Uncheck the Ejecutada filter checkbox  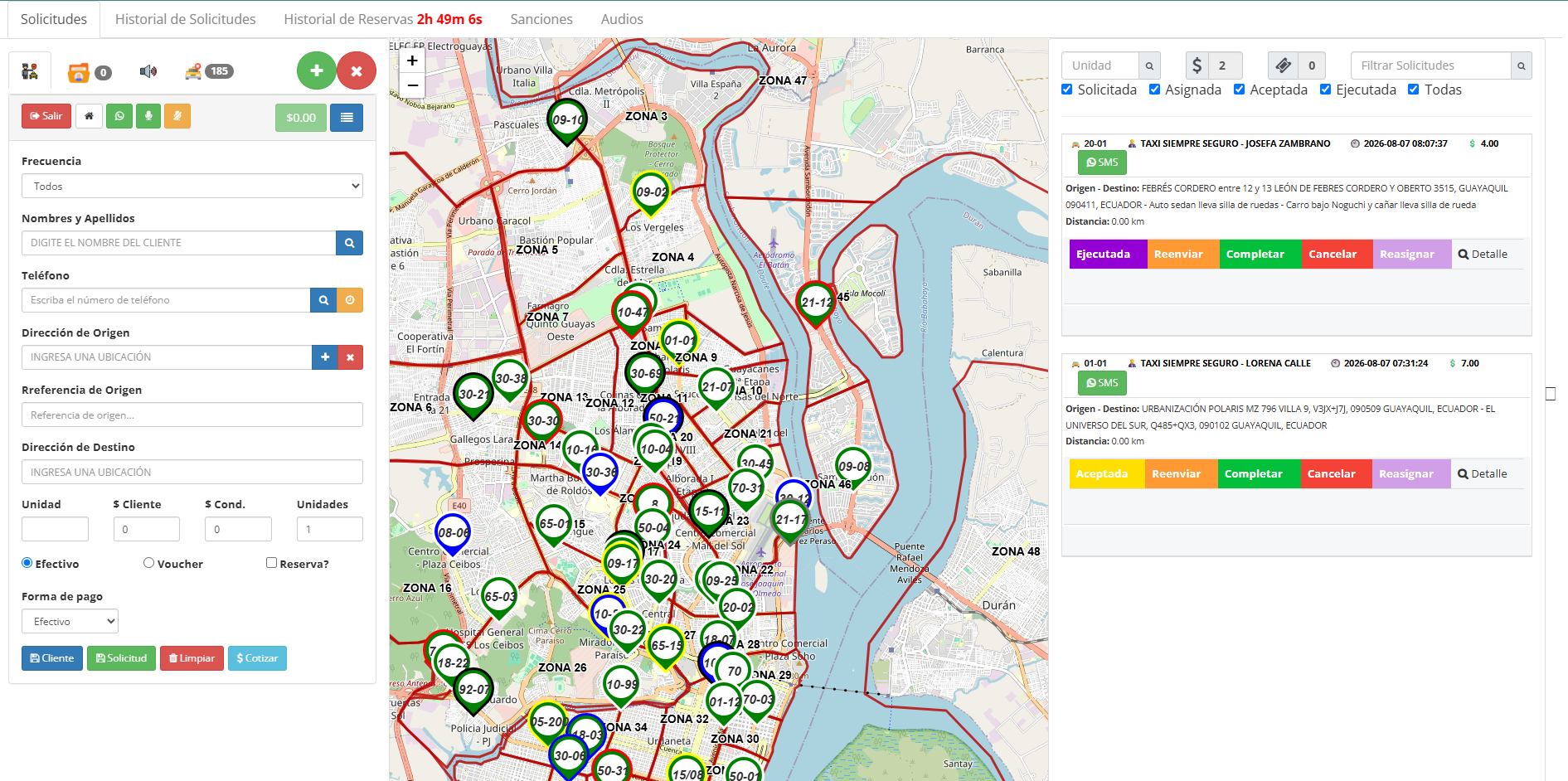(1325, 90)
